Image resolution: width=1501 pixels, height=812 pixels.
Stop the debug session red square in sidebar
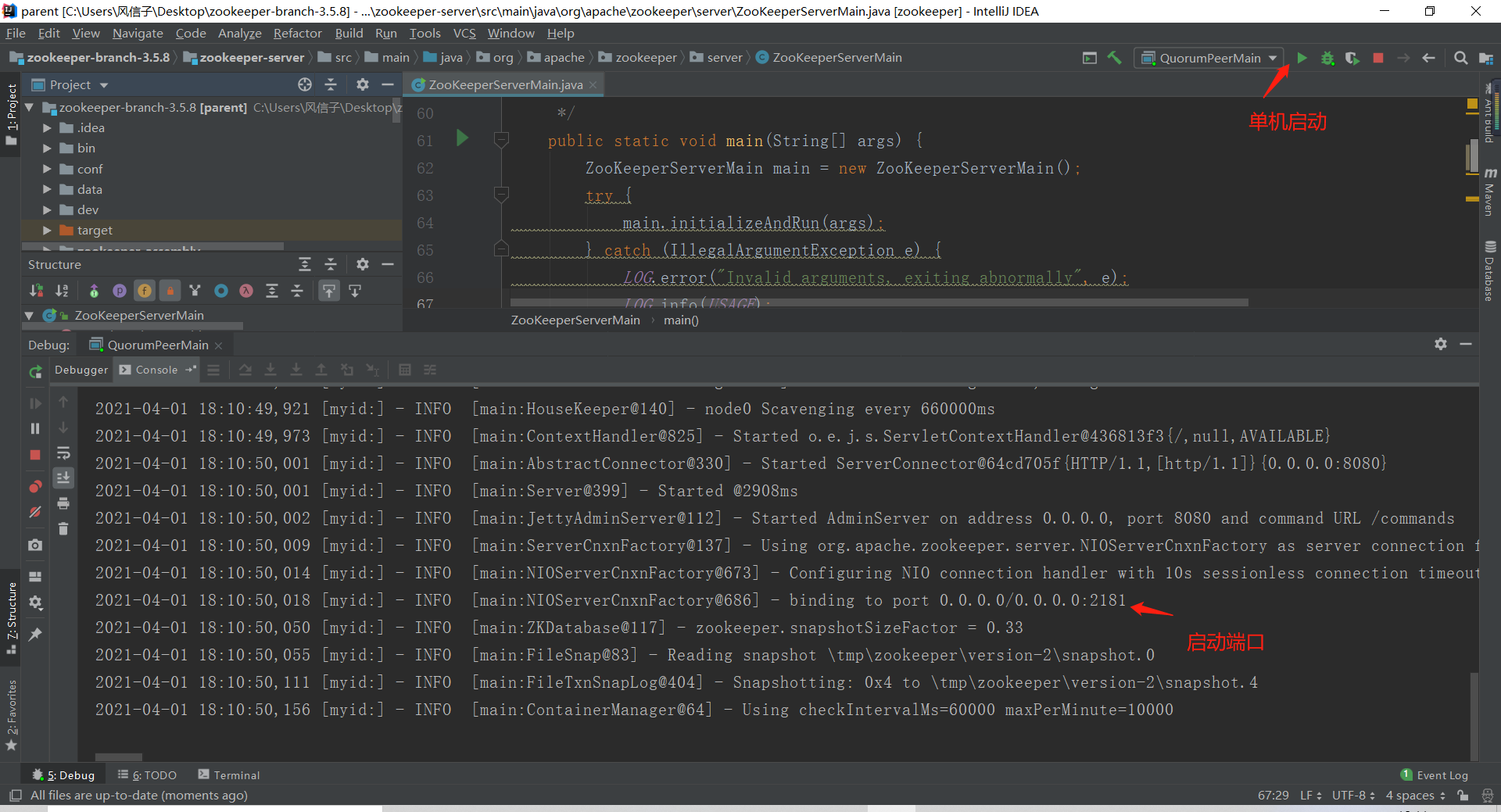click(35, 455)
